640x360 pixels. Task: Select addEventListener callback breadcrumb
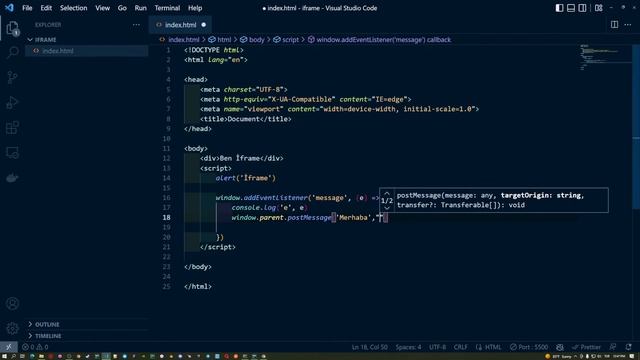pyautogui.click(x=380, y=40)
